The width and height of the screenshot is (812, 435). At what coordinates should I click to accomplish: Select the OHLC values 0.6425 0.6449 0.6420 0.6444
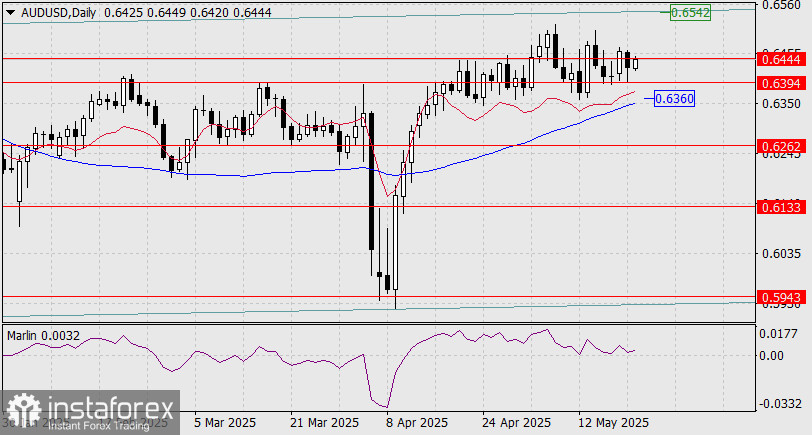point(187,12)
